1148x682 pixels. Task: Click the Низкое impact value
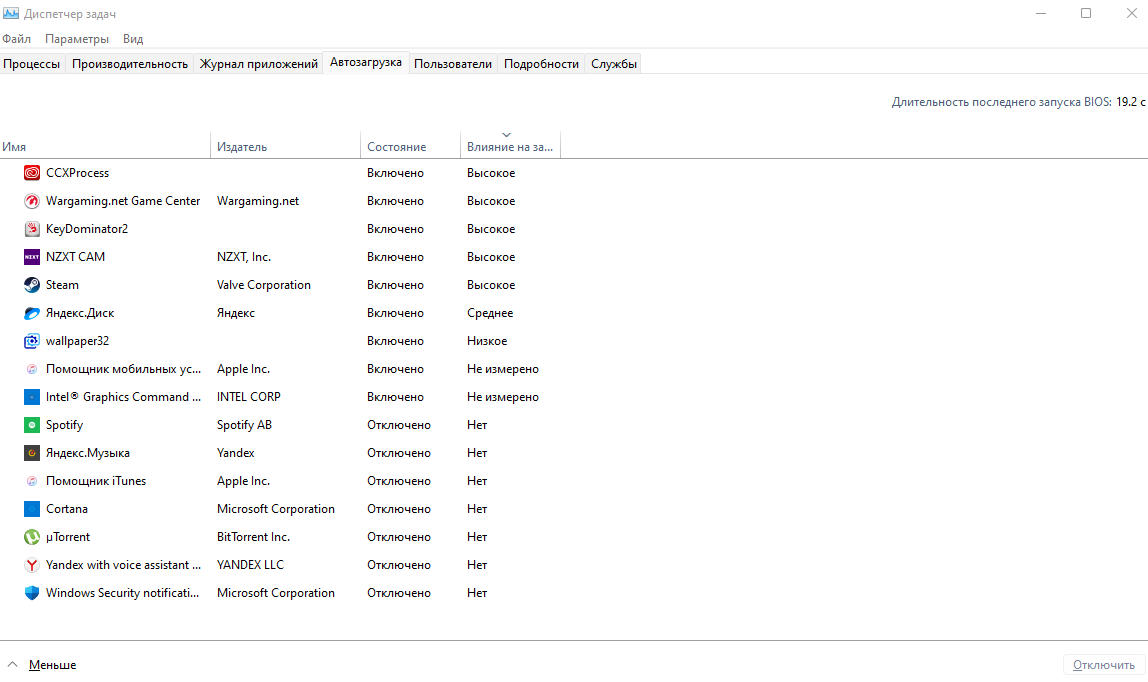tap(487, 341)
